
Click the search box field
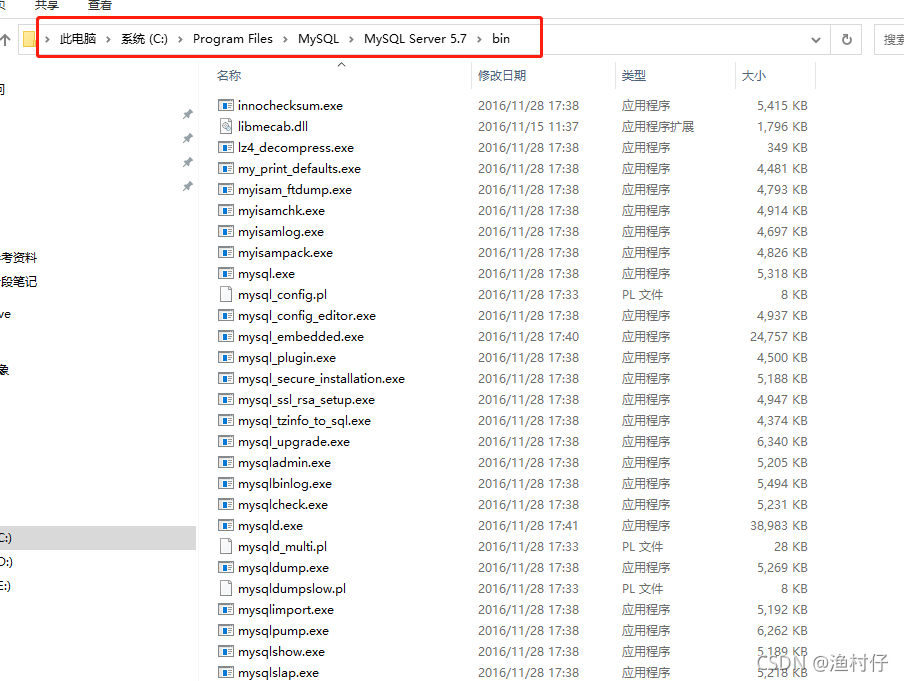click(889, 40)
